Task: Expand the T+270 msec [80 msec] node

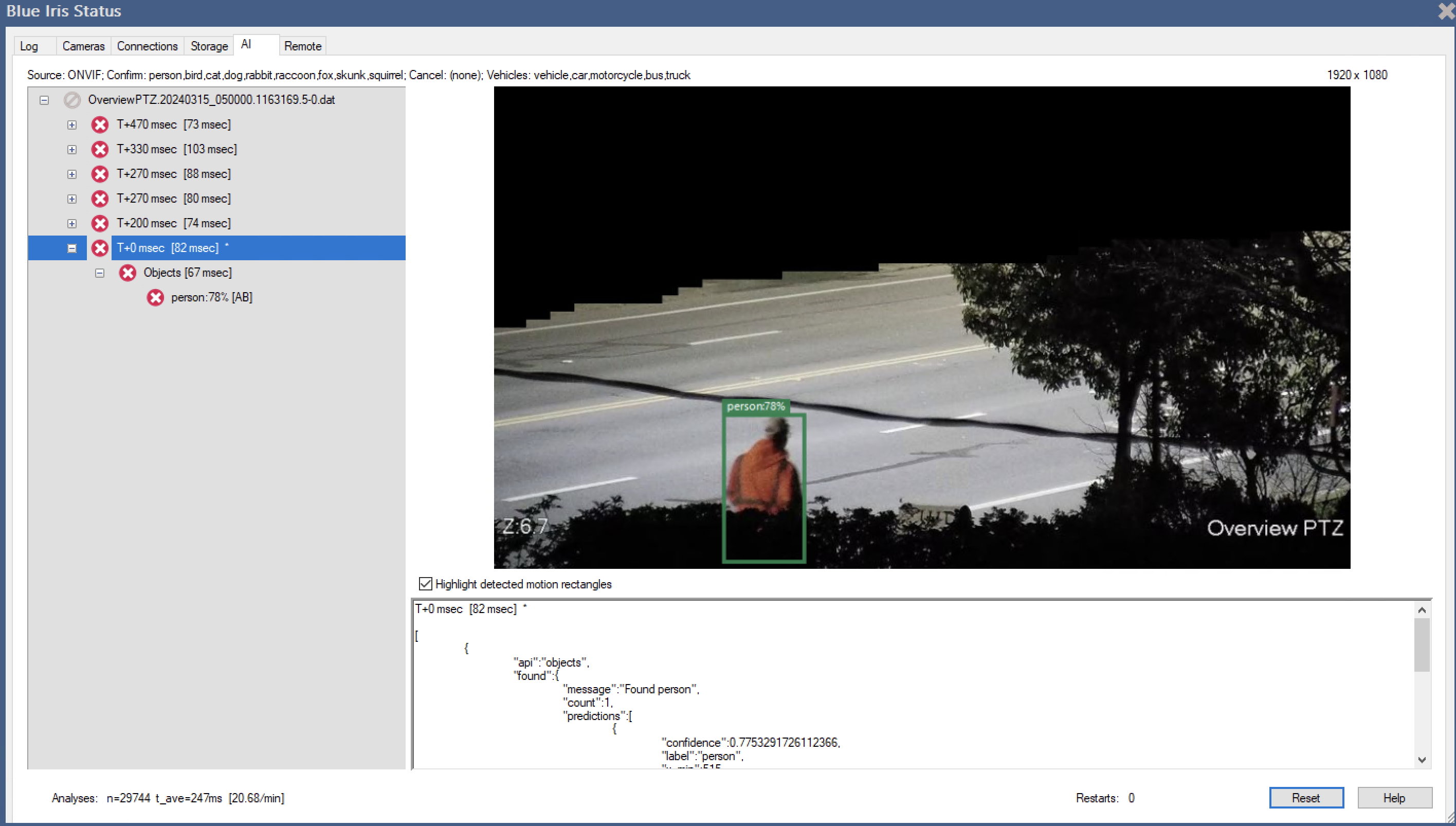Action: tap(72, 199)
